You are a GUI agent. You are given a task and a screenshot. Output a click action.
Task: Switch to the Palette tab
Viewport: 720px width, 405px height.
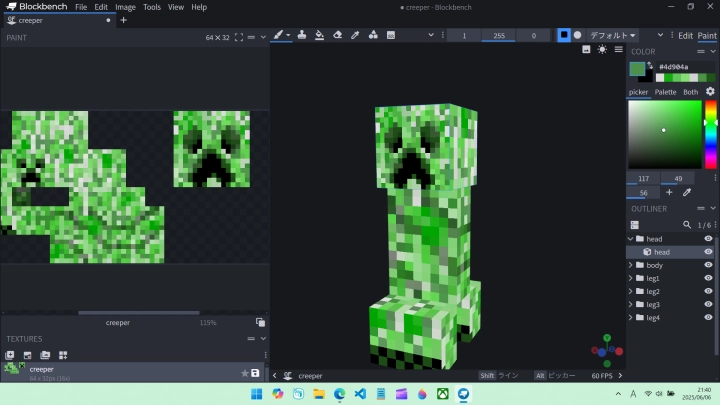pos(665,92)
